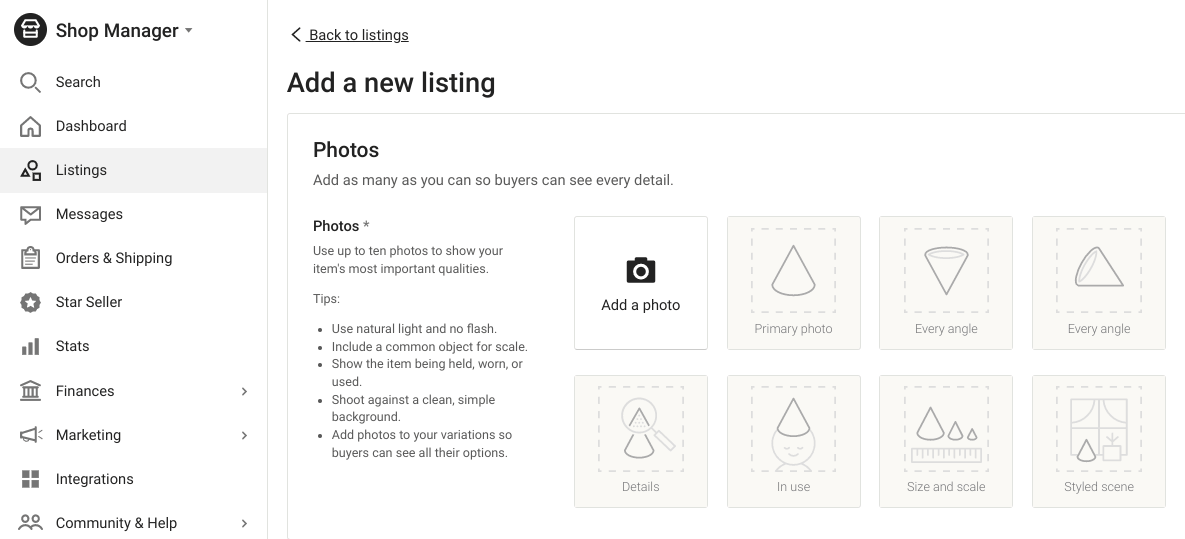Click the Orders & Shipping clipboard icon
This screenshot has height=539, width=1185.
30,258
